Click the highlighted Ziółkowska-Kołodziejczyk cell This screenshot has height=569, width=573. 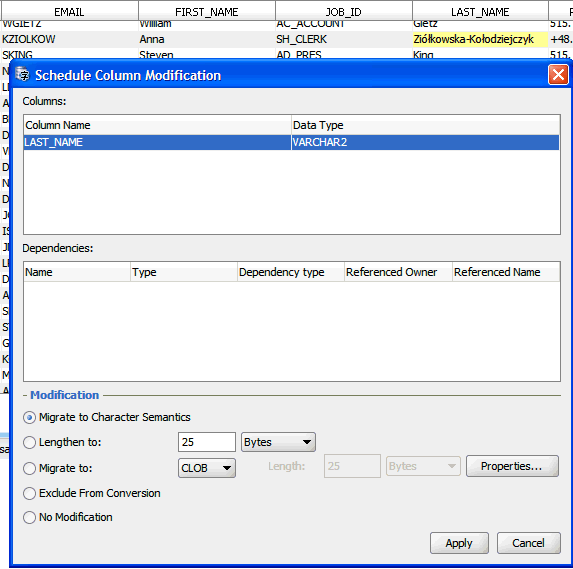(x=480, y=39)
